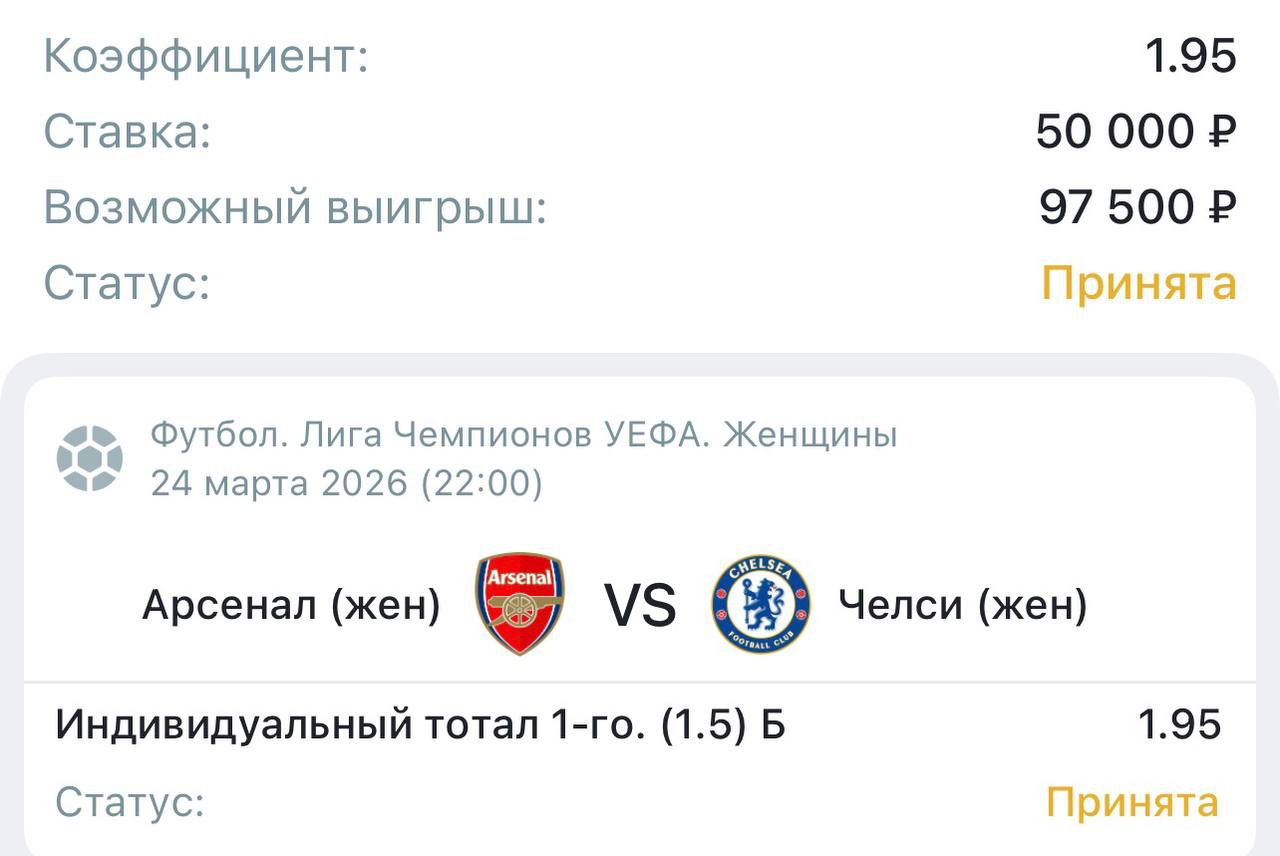Click the 1.95 value beside Коэффициент

1190,56
